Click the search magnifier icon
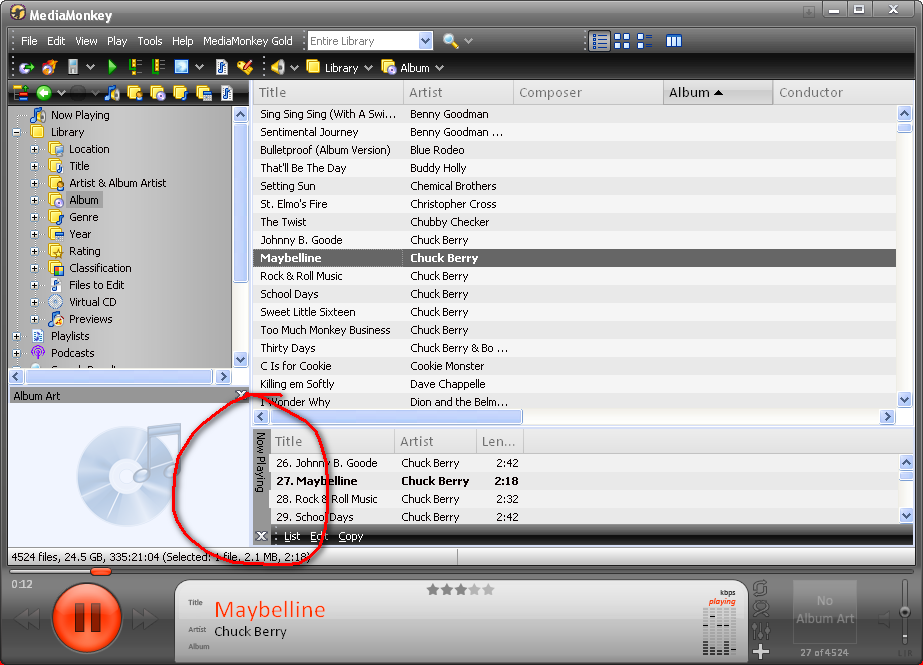This screenshot has width=923, height=665. pos(450,41)
